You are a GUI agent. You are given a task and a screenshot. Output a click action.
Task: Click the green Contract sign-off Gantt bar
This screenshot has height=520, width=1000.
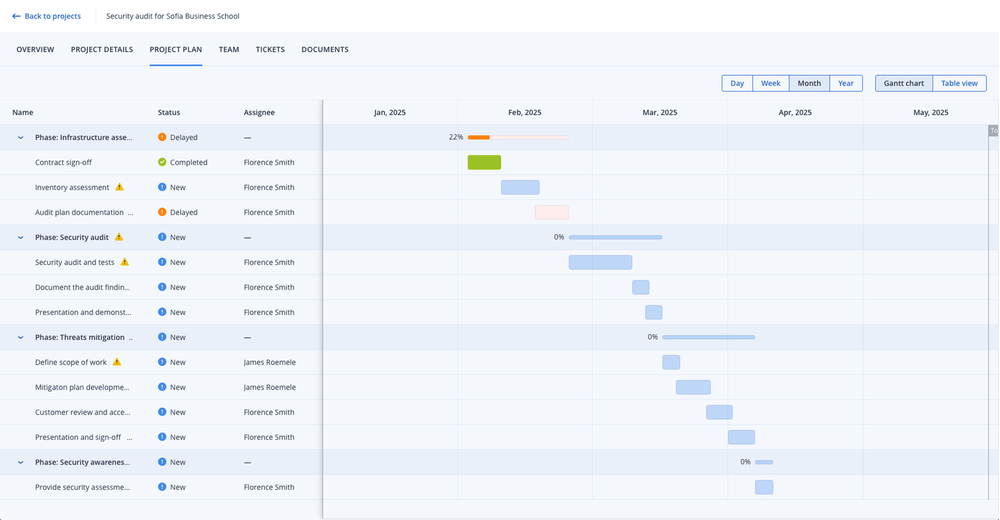click(x=484, y=162)
